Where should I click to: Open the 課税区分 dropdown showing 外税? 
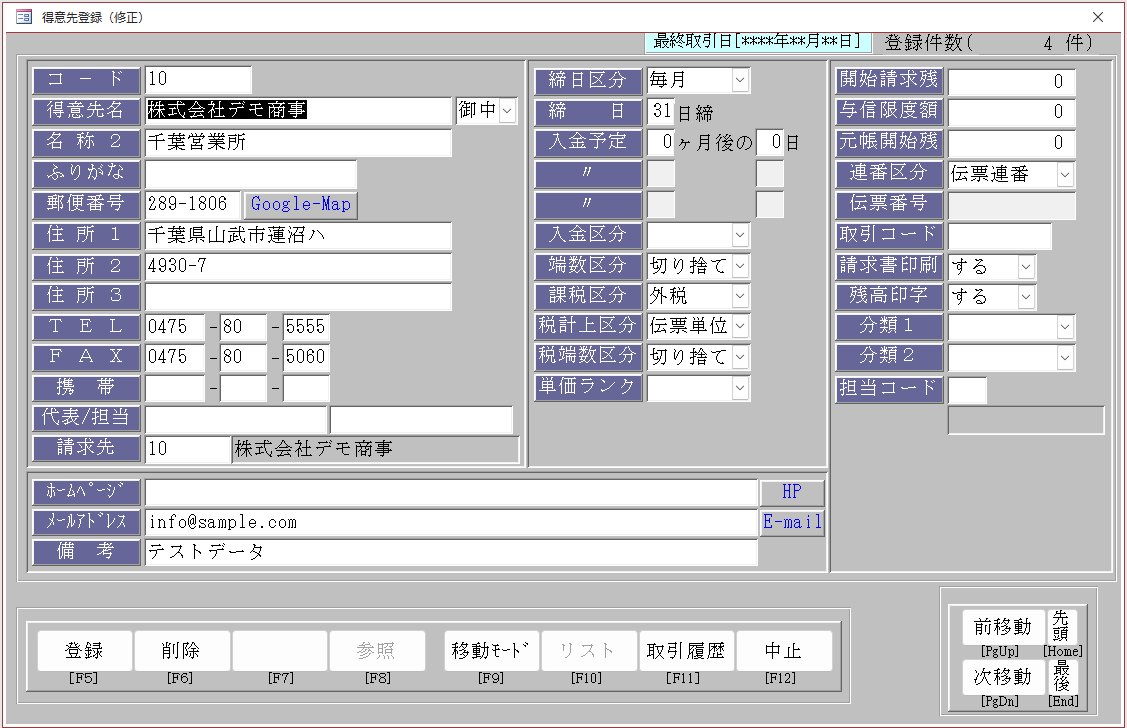click(x=740, y=296)
